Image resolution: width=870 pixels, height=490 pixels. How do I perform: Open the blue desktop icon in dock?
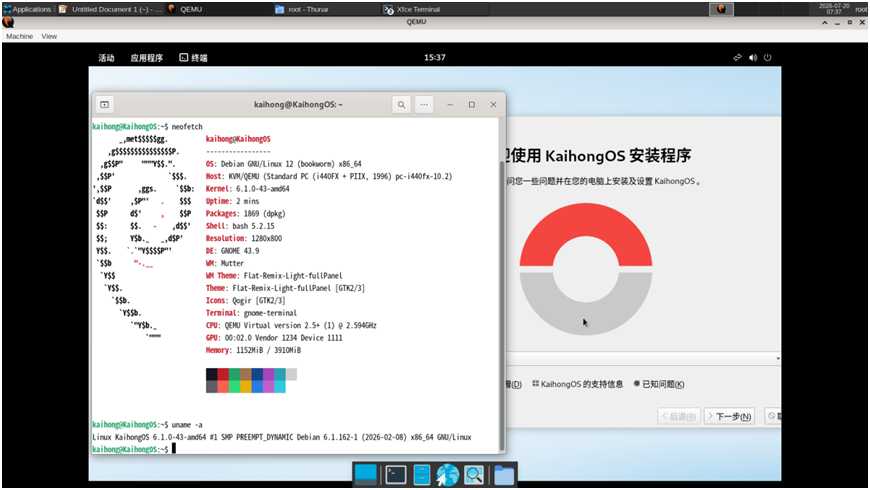[x=365, y=475]
